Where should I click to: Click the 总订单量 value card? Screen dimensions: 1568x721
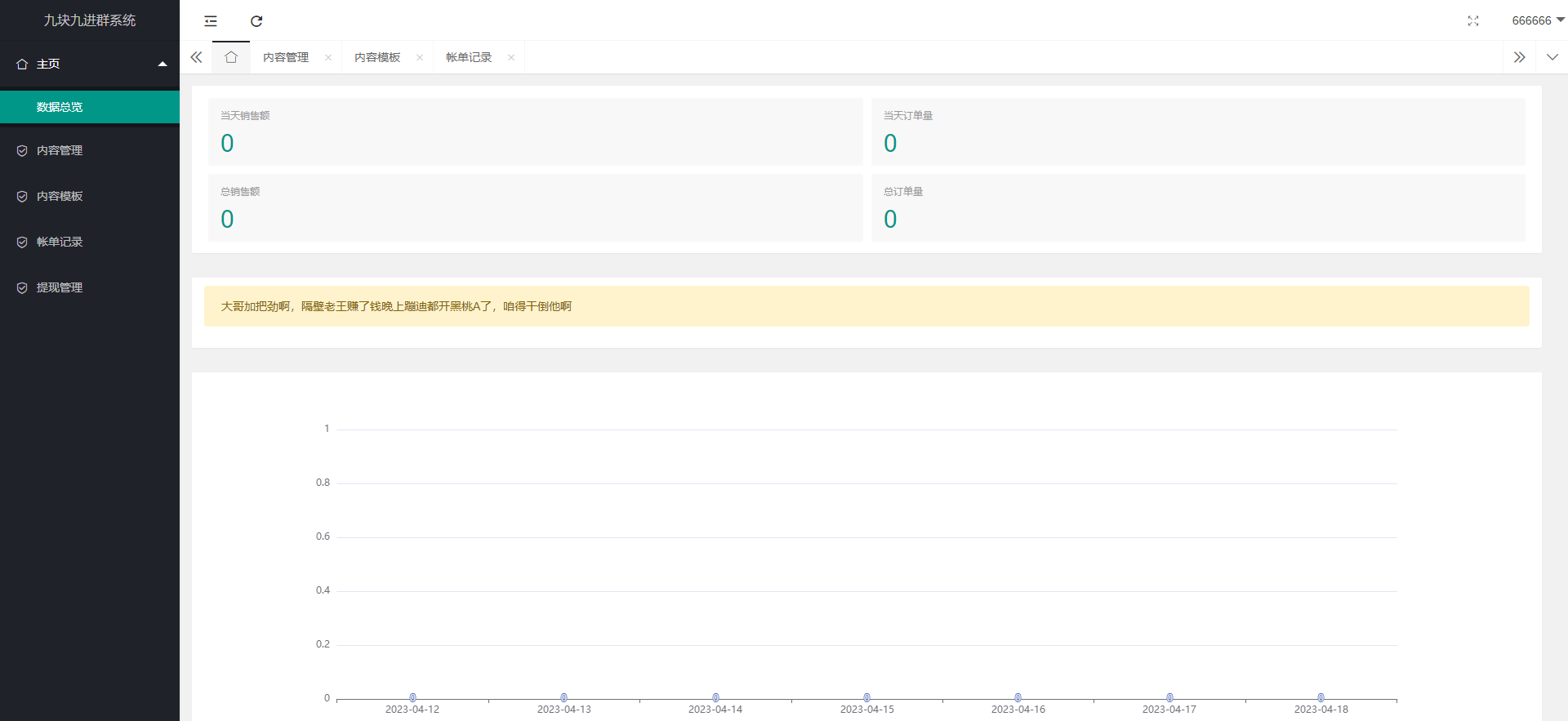[1198, 207]
